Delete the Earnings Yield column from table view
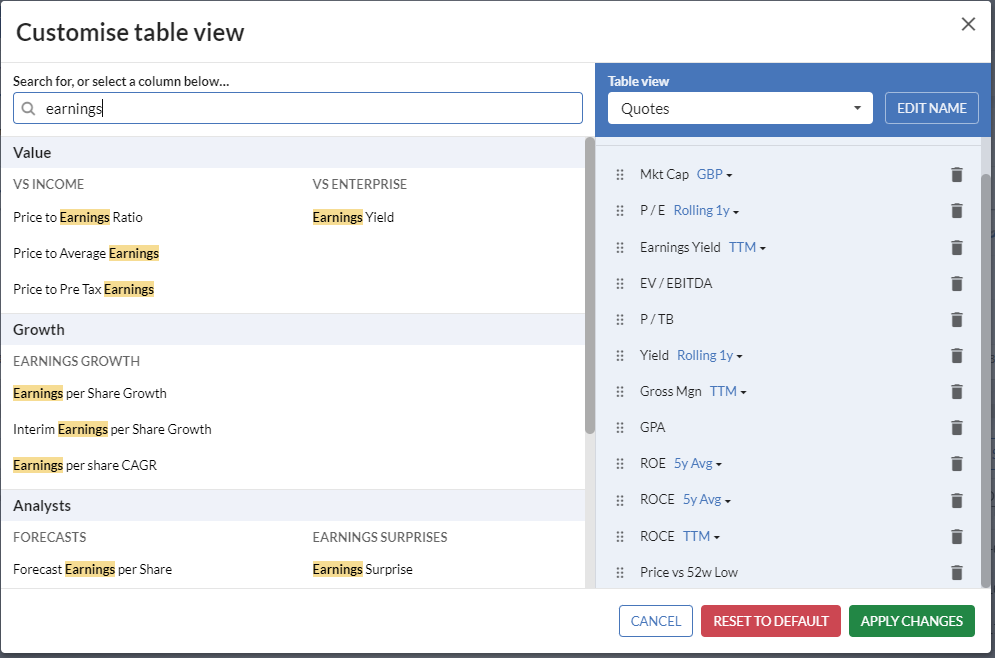Screen dimensions: 995x658 click(957, 247)
